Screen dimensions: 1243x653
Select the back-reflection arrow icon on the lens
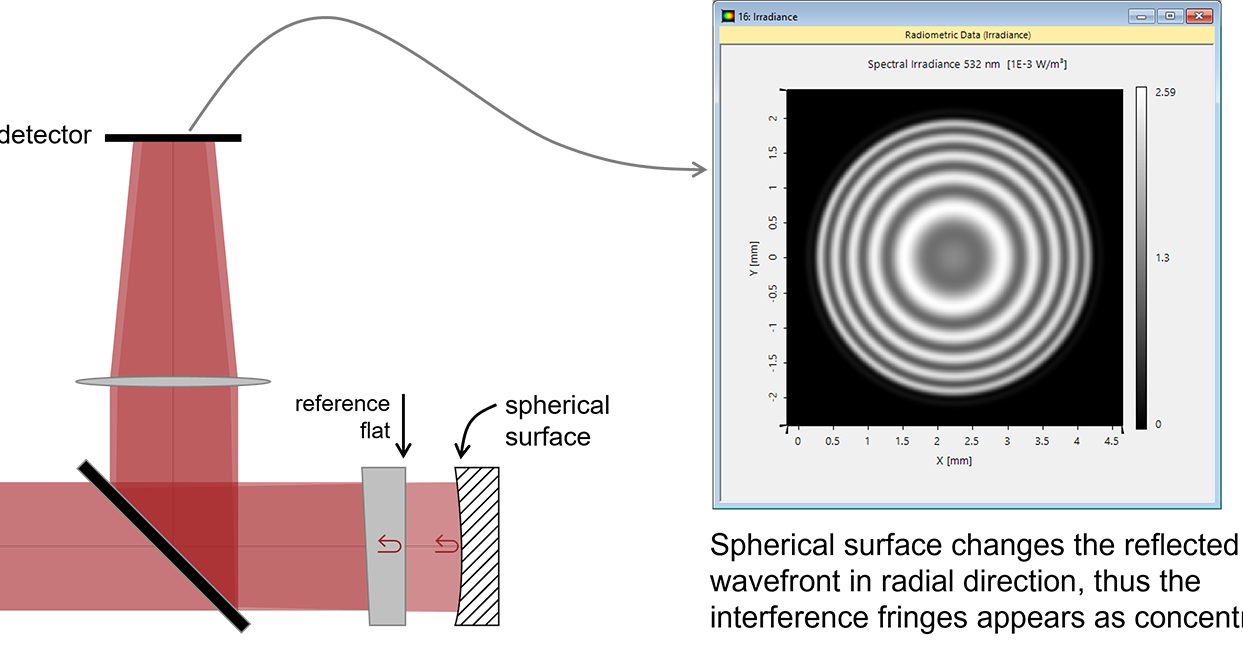(x=389, y=541)
